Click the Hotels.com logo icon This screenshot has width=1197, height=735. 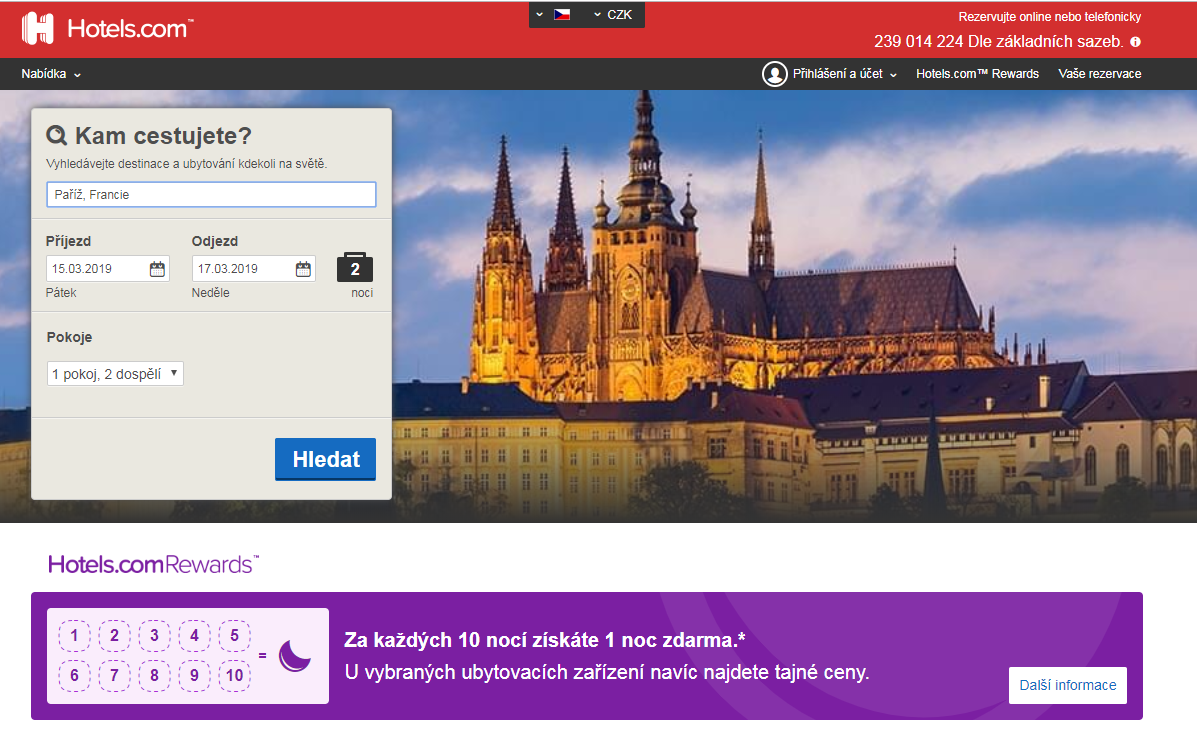[38, 28]
